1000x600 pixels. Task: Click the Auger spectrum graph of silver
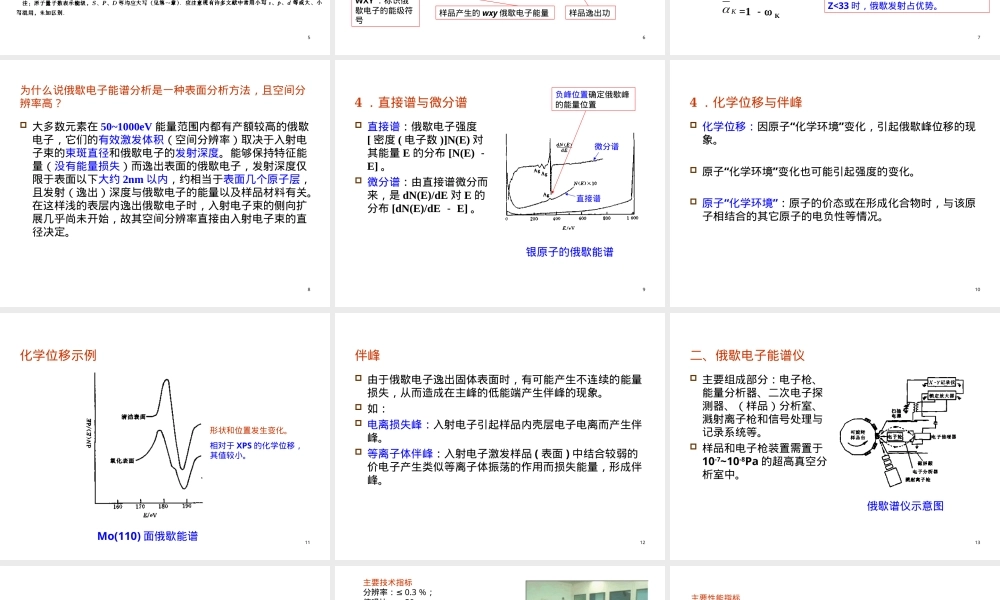571,182
